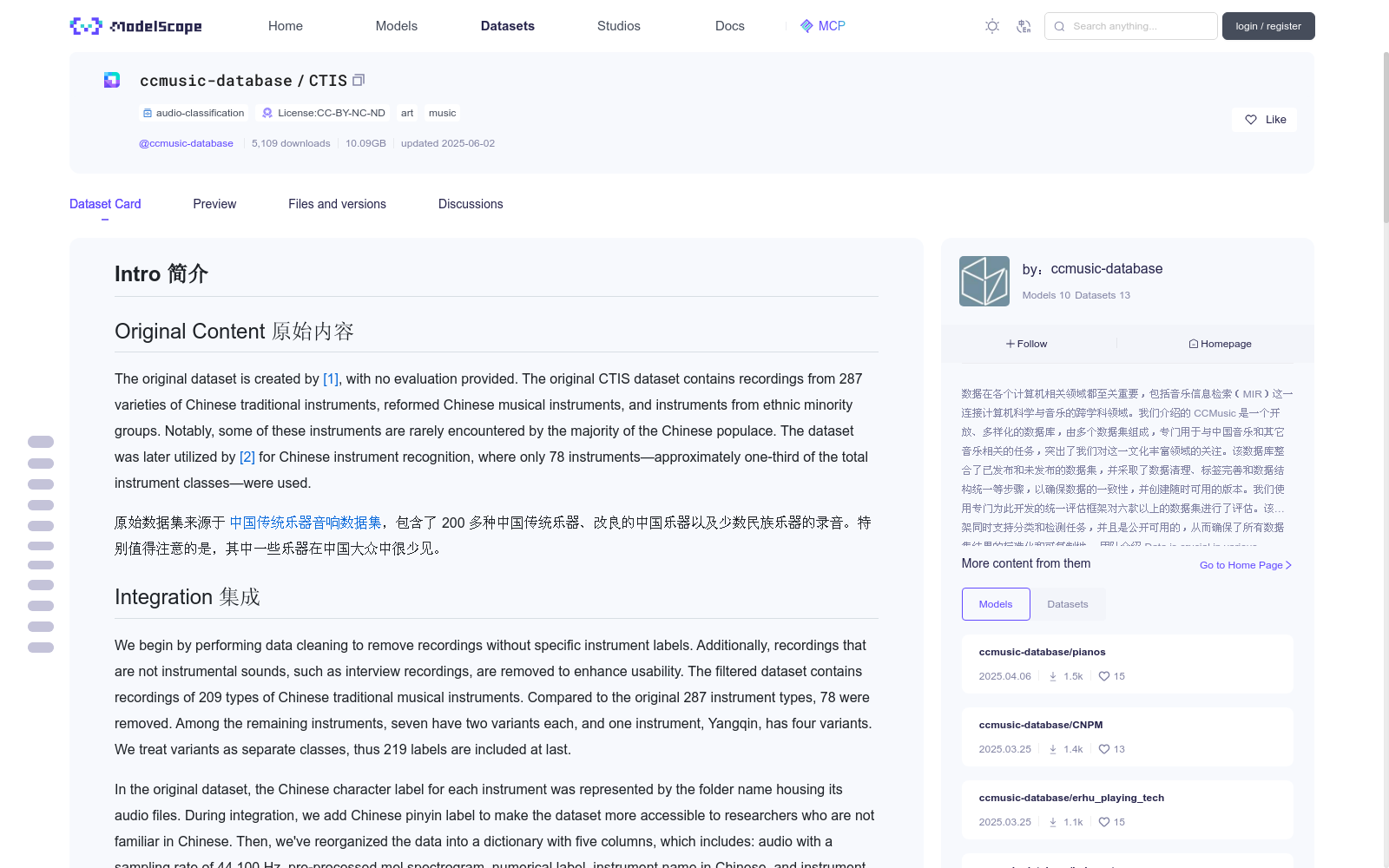
Task: Open the @ccmusic-database owner link
Action: (186, 143)
